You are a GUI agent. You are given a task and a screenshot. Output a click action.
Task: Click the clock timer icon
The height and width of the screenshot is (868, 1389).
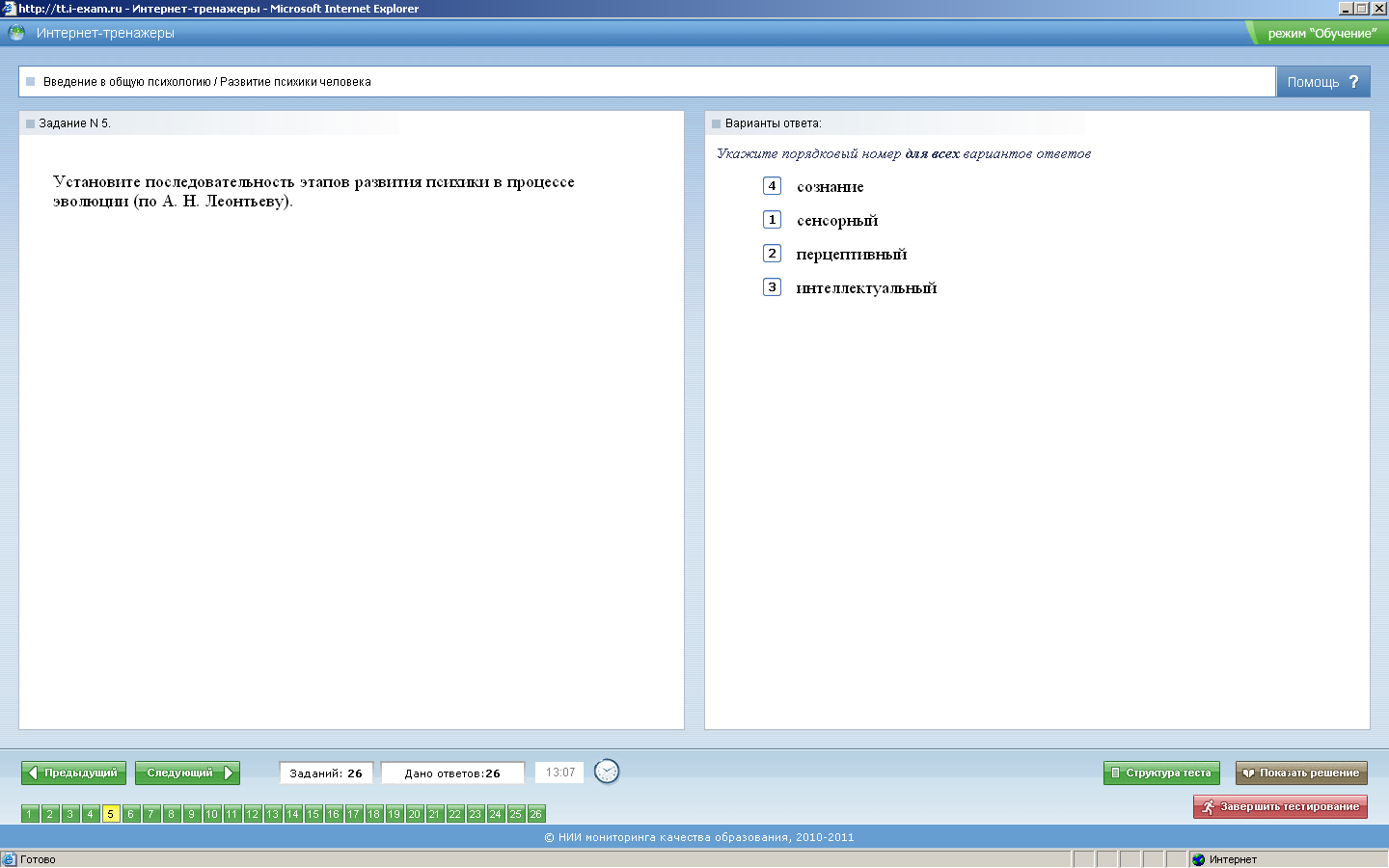tap(607, 772)
